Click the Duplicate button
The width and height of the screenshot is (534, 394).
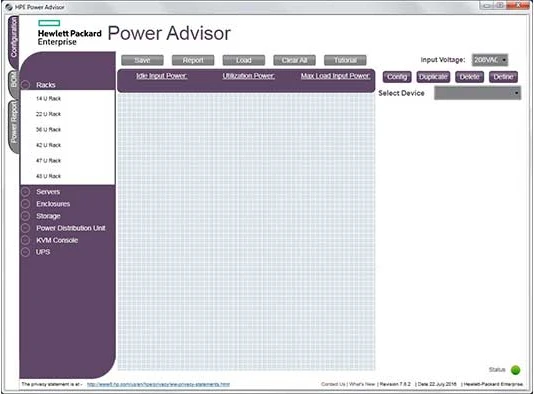pos(433,77)
